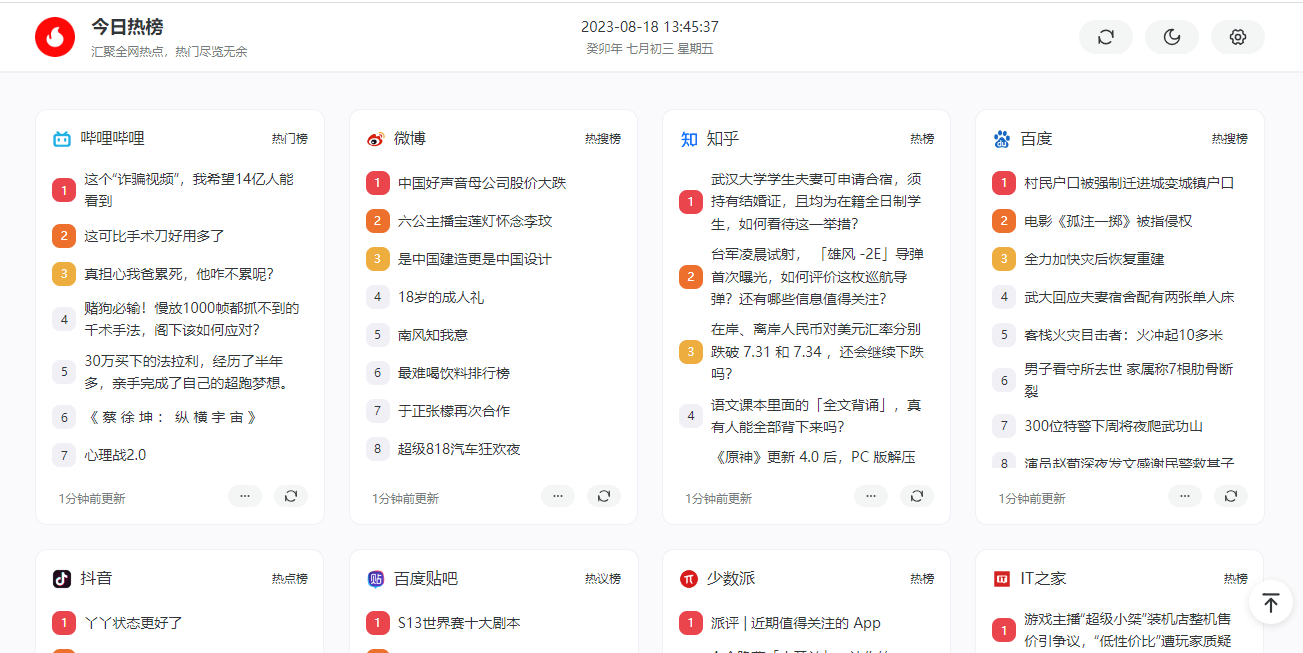This screenshot has height=653, width=1303.
Task: Open Bilibili item 这可比手术刀好用多了
Action: pyautogui.click(x=154, y=236)
